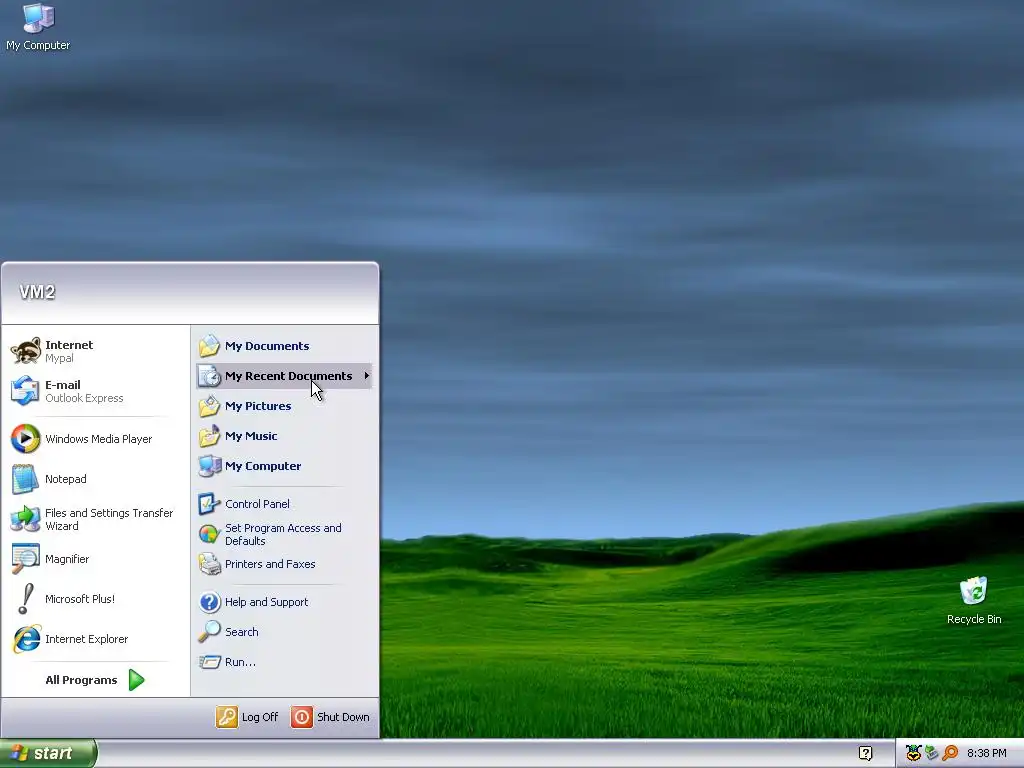Image resolution: width=1024 pixels, height=768 pixels.
Task: Click the Outlook Express subtitle text
Action: [84, 398]
